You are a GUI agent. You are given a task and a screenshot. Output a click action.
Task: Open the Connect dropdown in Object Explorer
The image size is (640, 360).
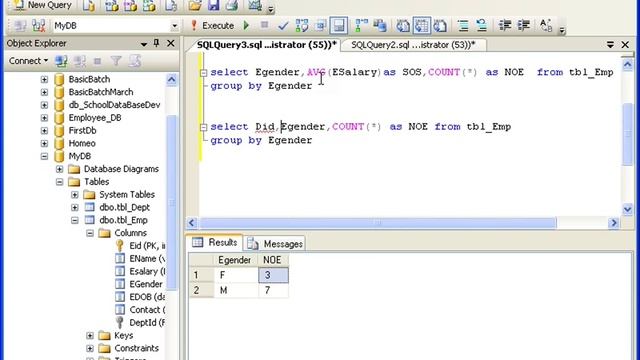pyautogui.click(x=29, y=61)
